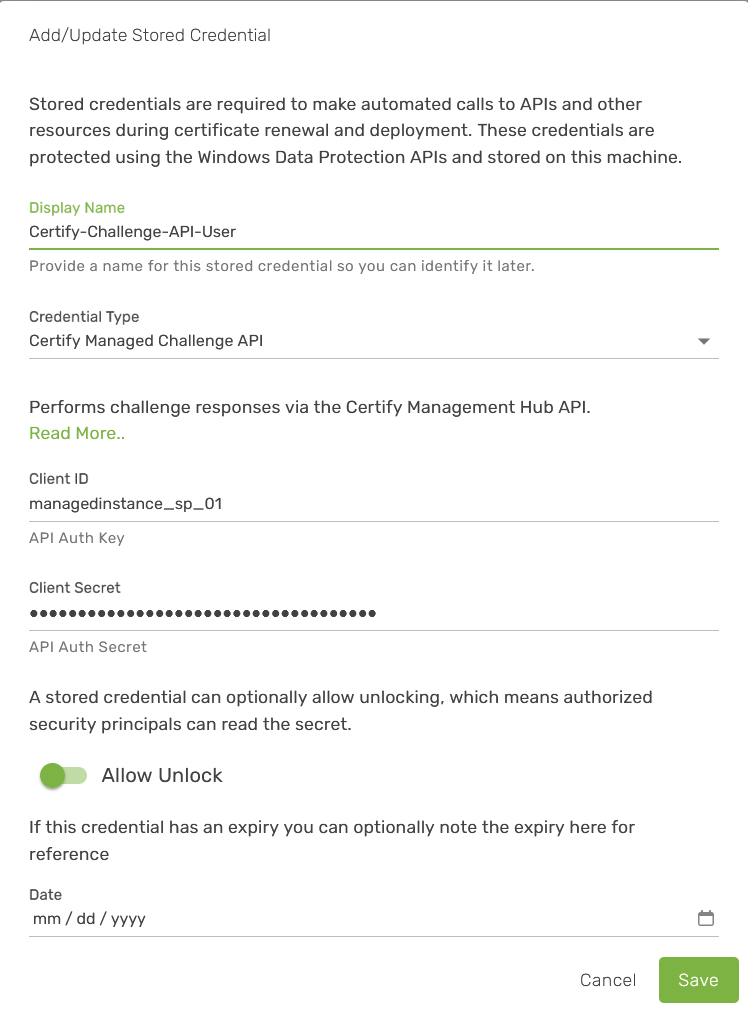Click the Add/Update Stored Credential title
This screenshot has height=1010, width=748.
pyautogui.click(x=150, y=35)
